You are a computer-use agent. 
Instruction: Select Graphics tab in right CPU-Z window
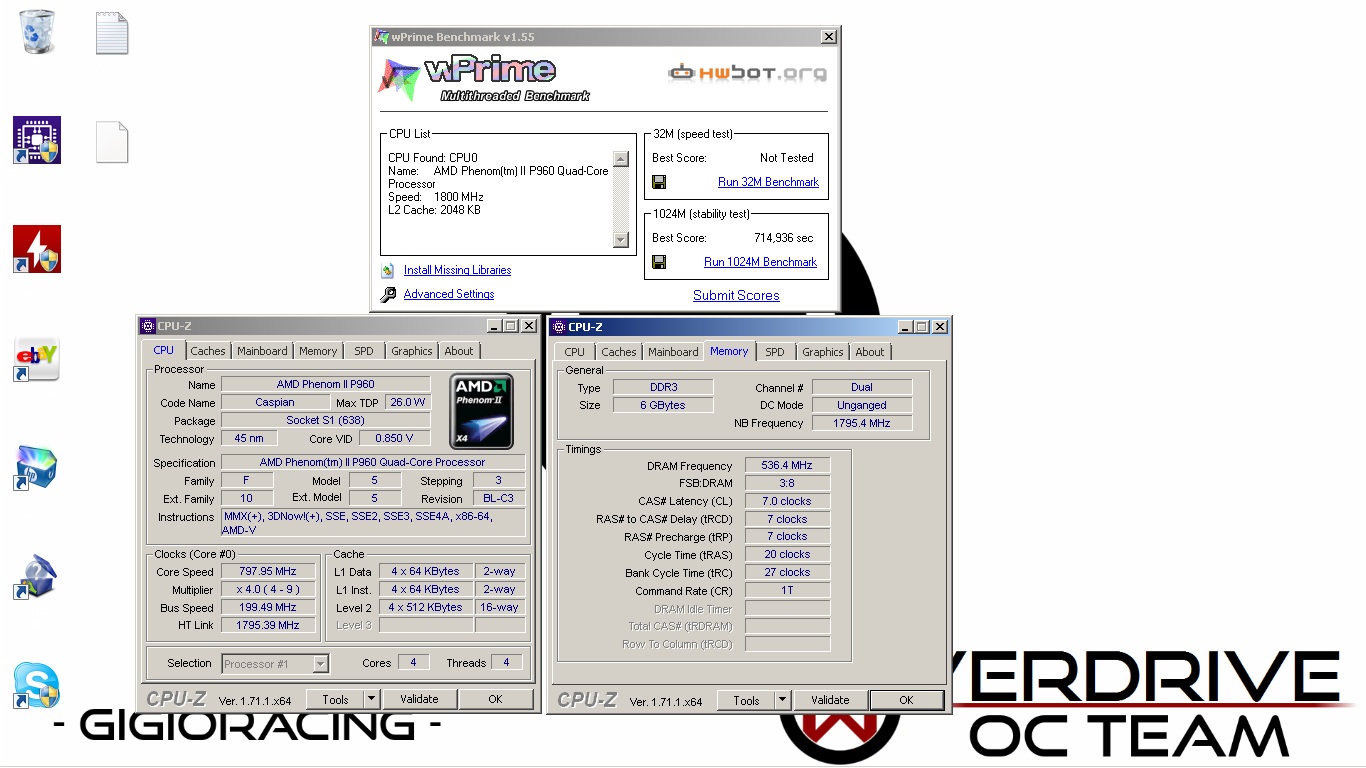coord(823,352)
